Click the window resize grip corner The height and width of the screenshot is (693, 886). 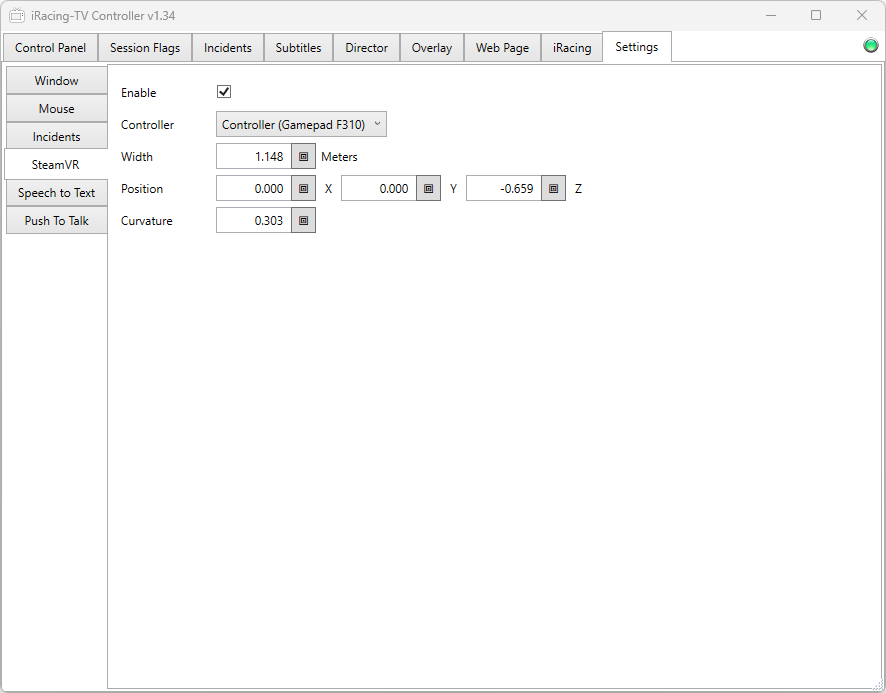[878, 685]
